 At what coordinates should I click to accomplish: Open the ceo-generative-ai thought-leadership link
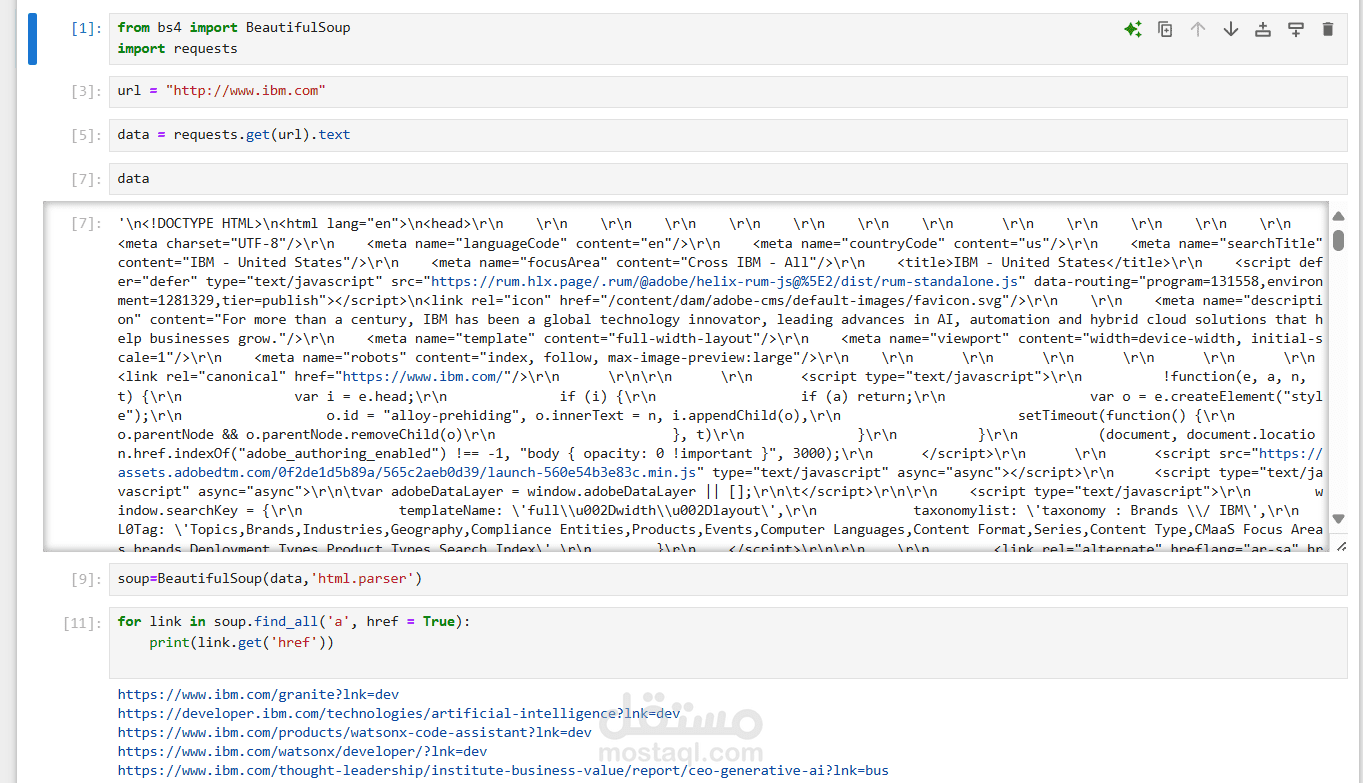[x=503, y=770]
